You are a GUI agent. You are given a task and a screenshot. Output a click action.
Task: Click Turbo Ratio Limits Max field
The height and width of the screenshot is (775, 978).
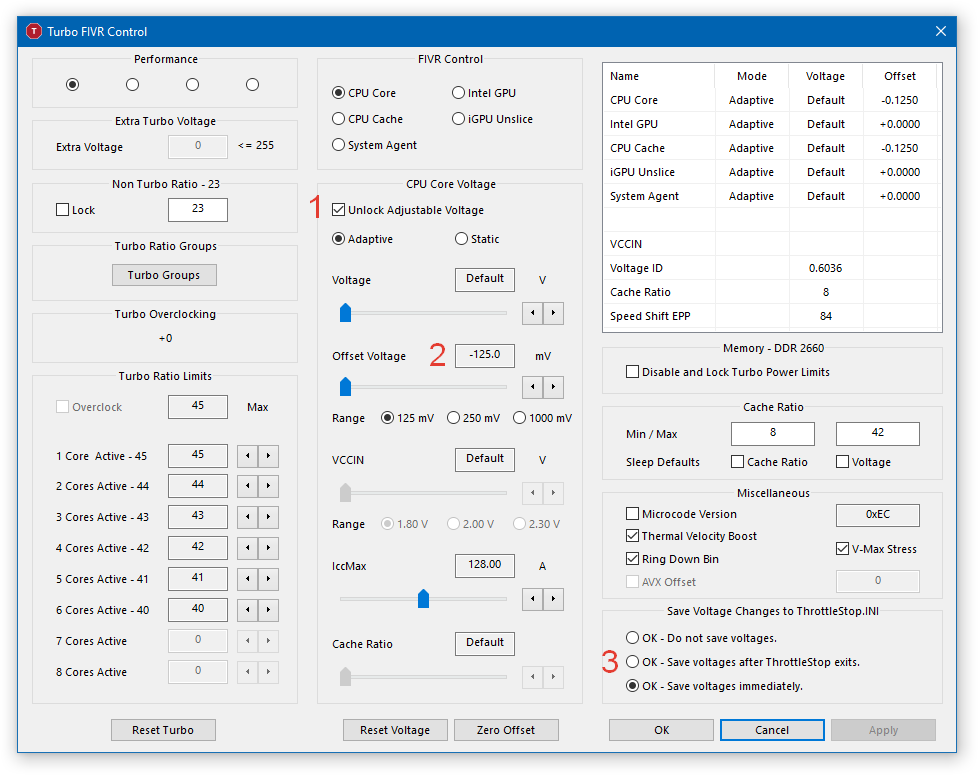coord(198,407)
